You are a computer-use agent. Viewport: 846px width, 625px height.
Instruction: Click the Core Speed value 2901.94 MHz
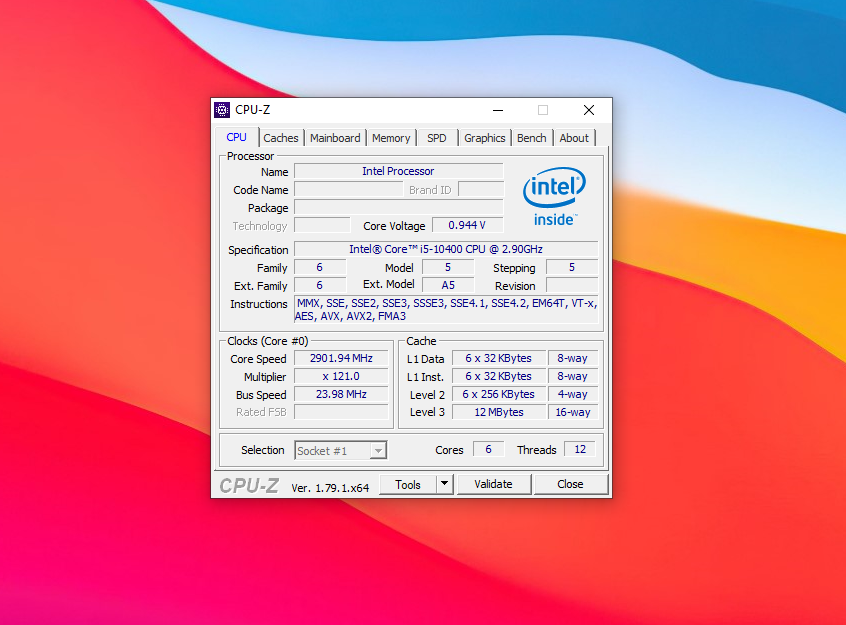[x=341, y=358]
